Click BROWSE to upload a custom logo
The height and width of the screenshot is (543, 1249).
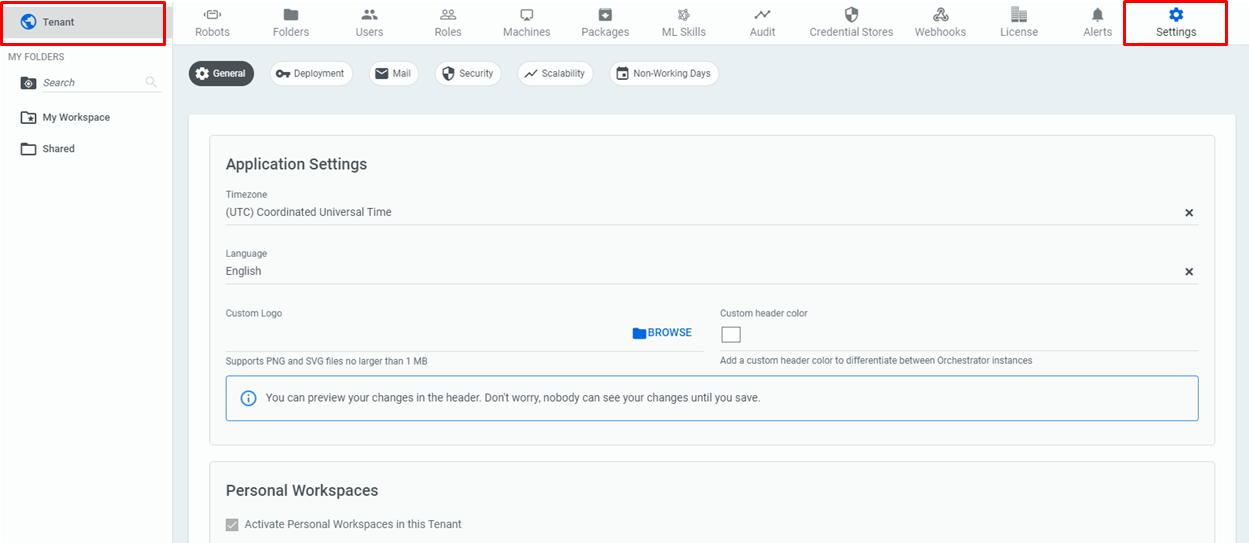(662, 333)
